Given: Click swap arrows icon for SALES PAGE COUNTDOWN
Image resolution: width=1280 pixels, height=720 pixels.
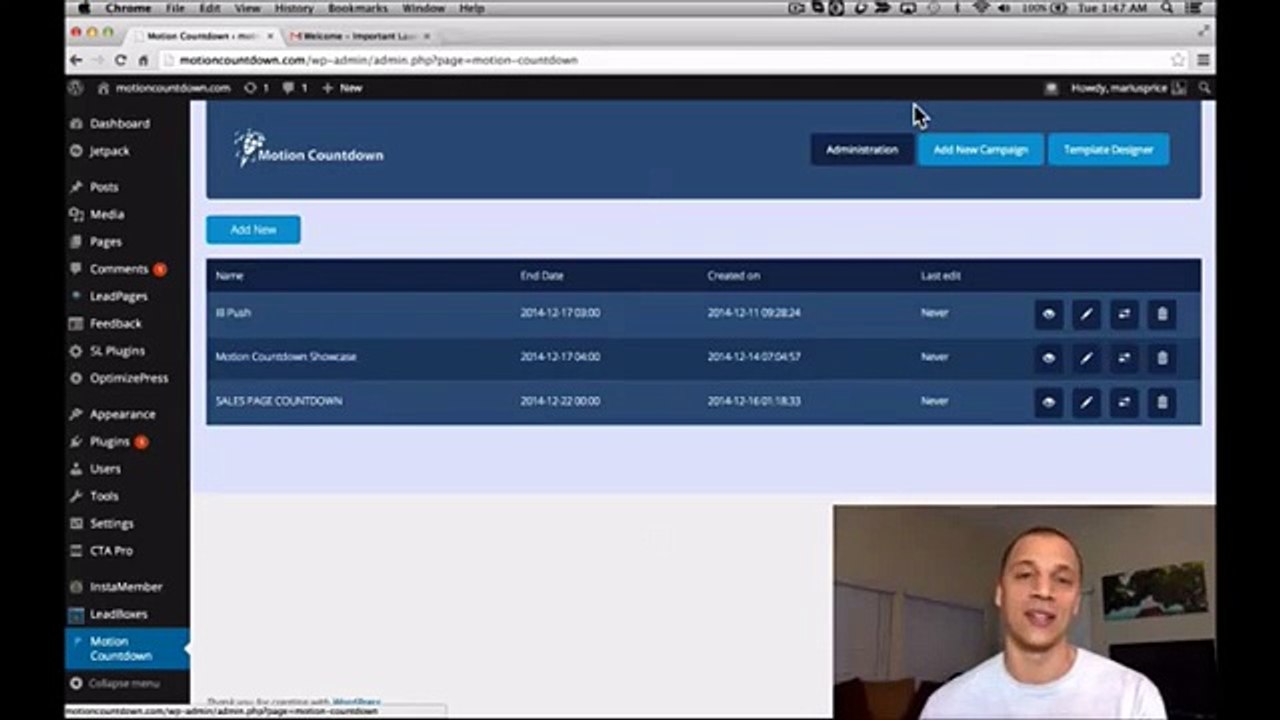Looking at the screenshot, I should pyautogui.click(x=1124, y=402).
